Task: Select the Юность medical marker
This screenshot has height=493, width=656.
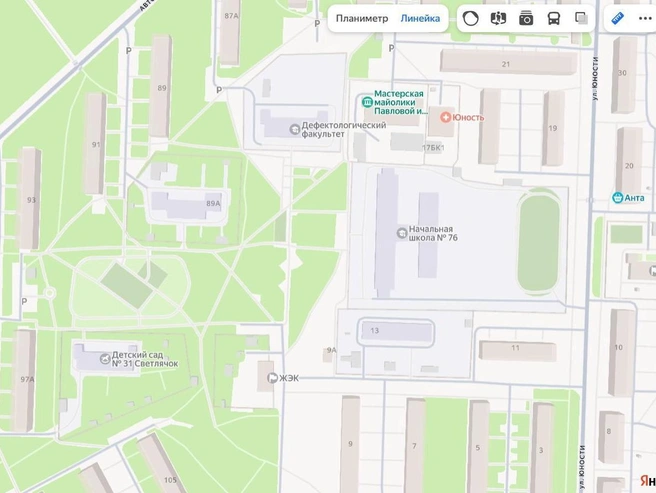Action: pos(446,117)
